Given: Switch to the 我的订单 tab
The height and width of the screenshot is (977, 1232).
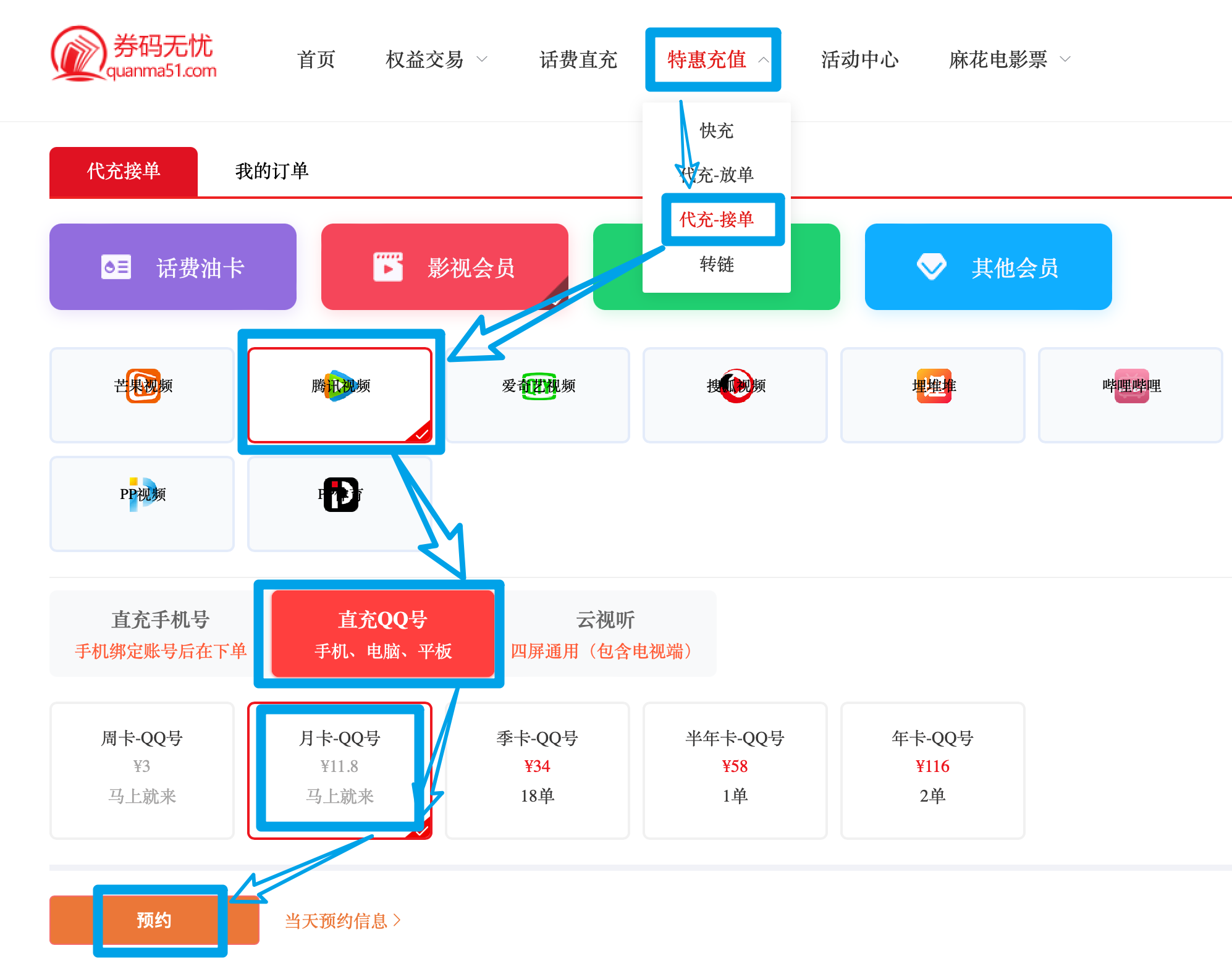Looking at the screenshot, I should click(272, 171).
